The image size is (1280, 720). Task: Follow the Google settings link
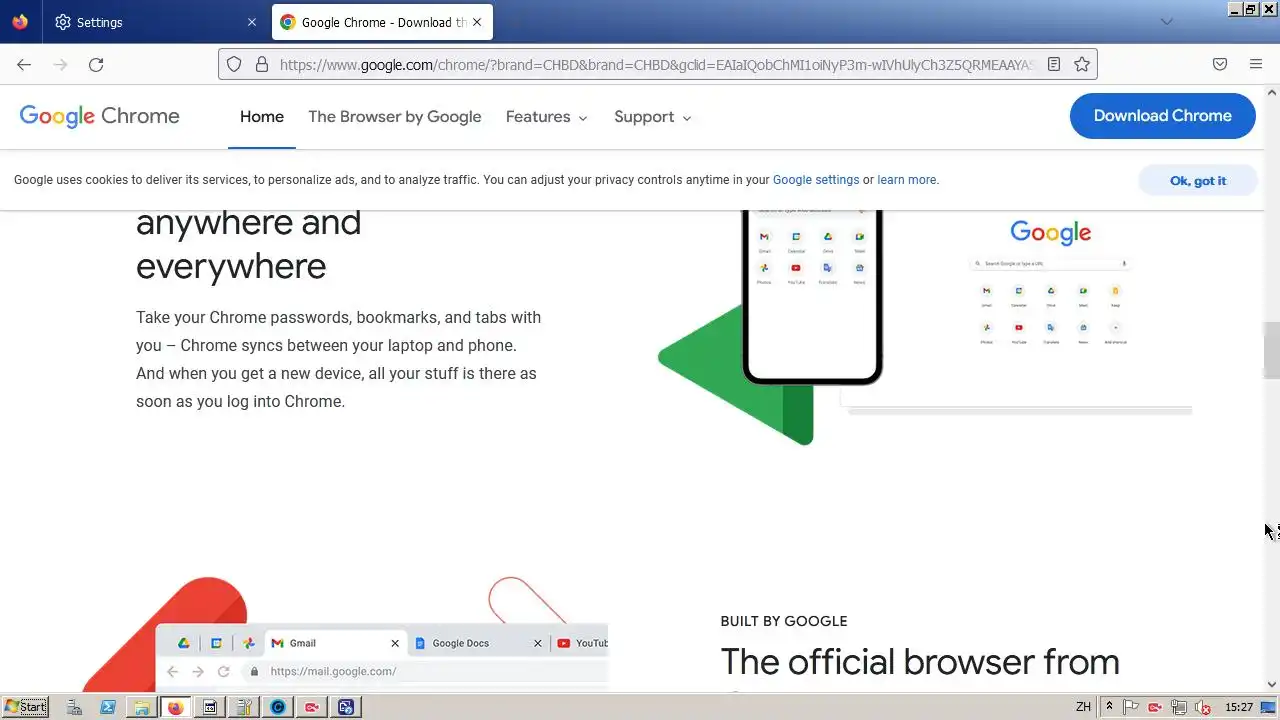click(x=816, y=180)
